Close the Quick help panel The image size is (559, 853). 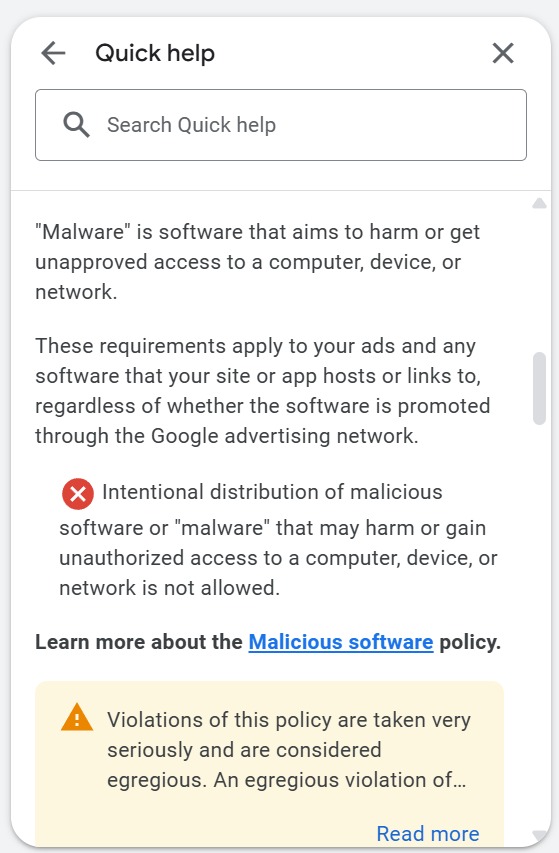[503, 53]
